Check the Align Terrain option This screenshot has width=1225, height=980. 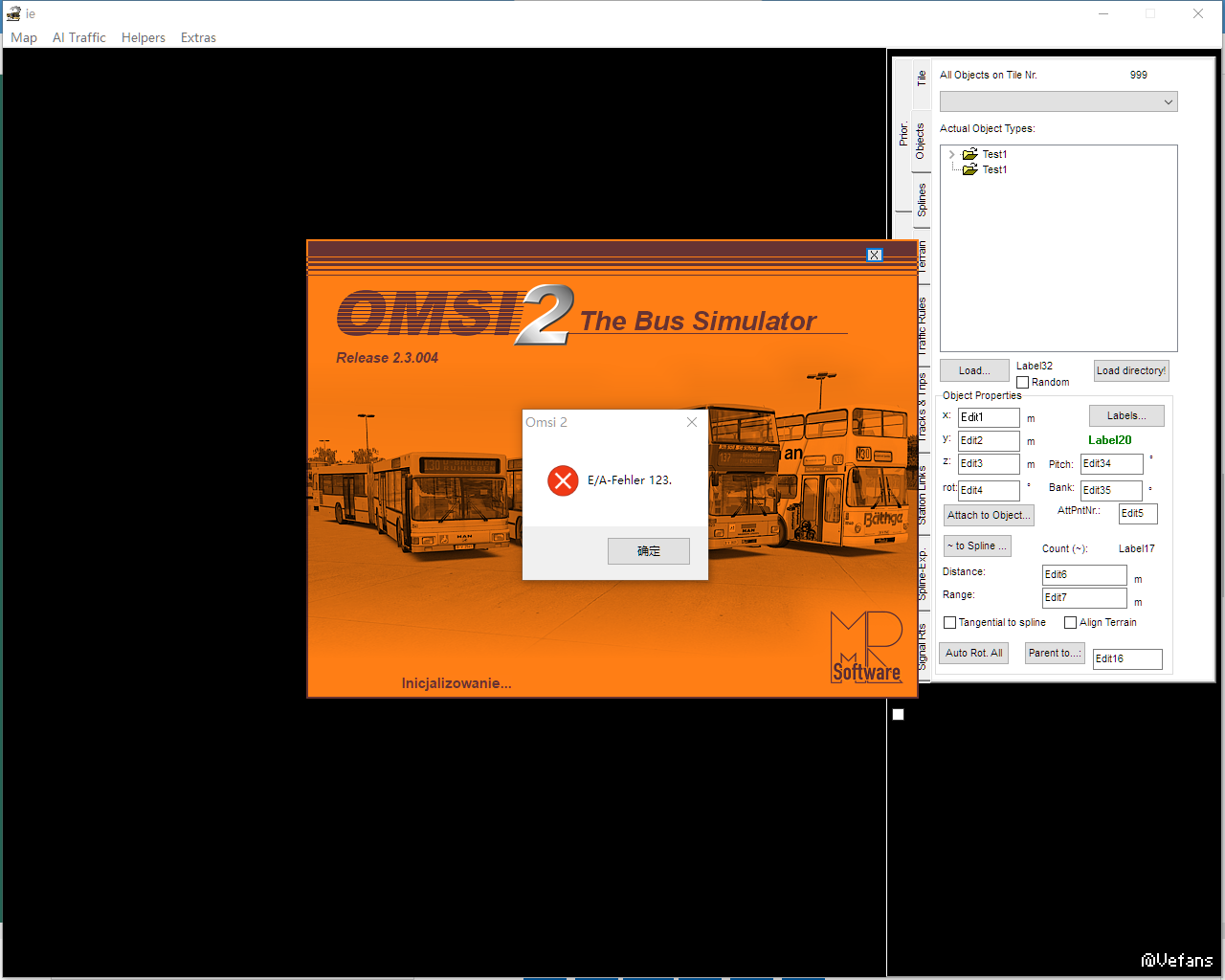pyautogui.click(x=1070, y=623)
